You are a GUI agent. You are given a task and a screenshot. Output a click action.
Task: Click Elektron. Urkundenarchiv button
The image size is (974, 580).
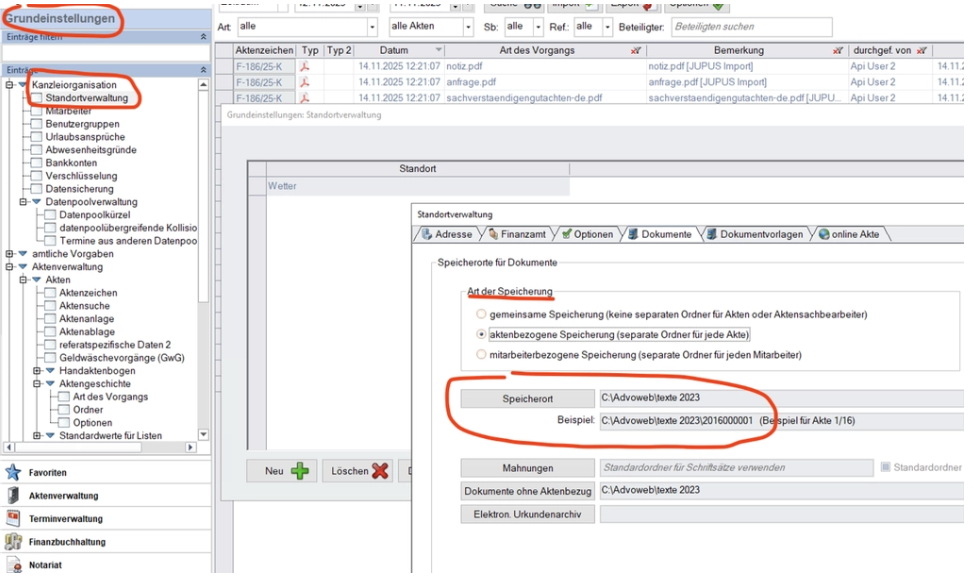click(x=527, y=514)
